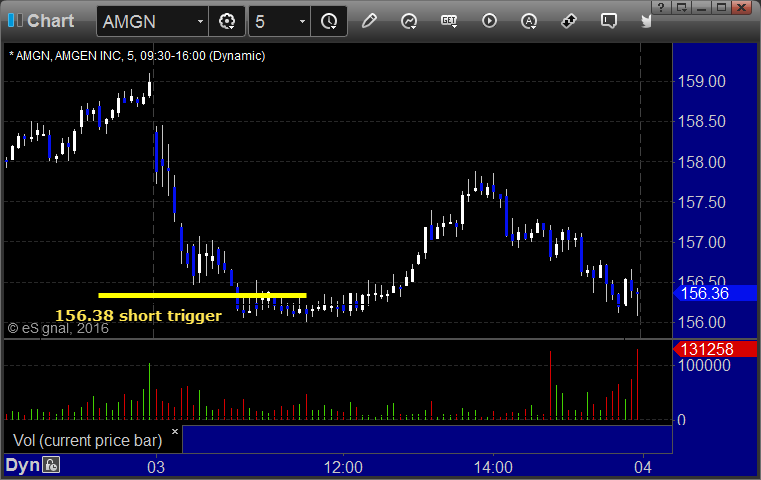Click the trade arrows diamond icon
The width and height of the screenshot is (761, 480).
tap(568, 21)
